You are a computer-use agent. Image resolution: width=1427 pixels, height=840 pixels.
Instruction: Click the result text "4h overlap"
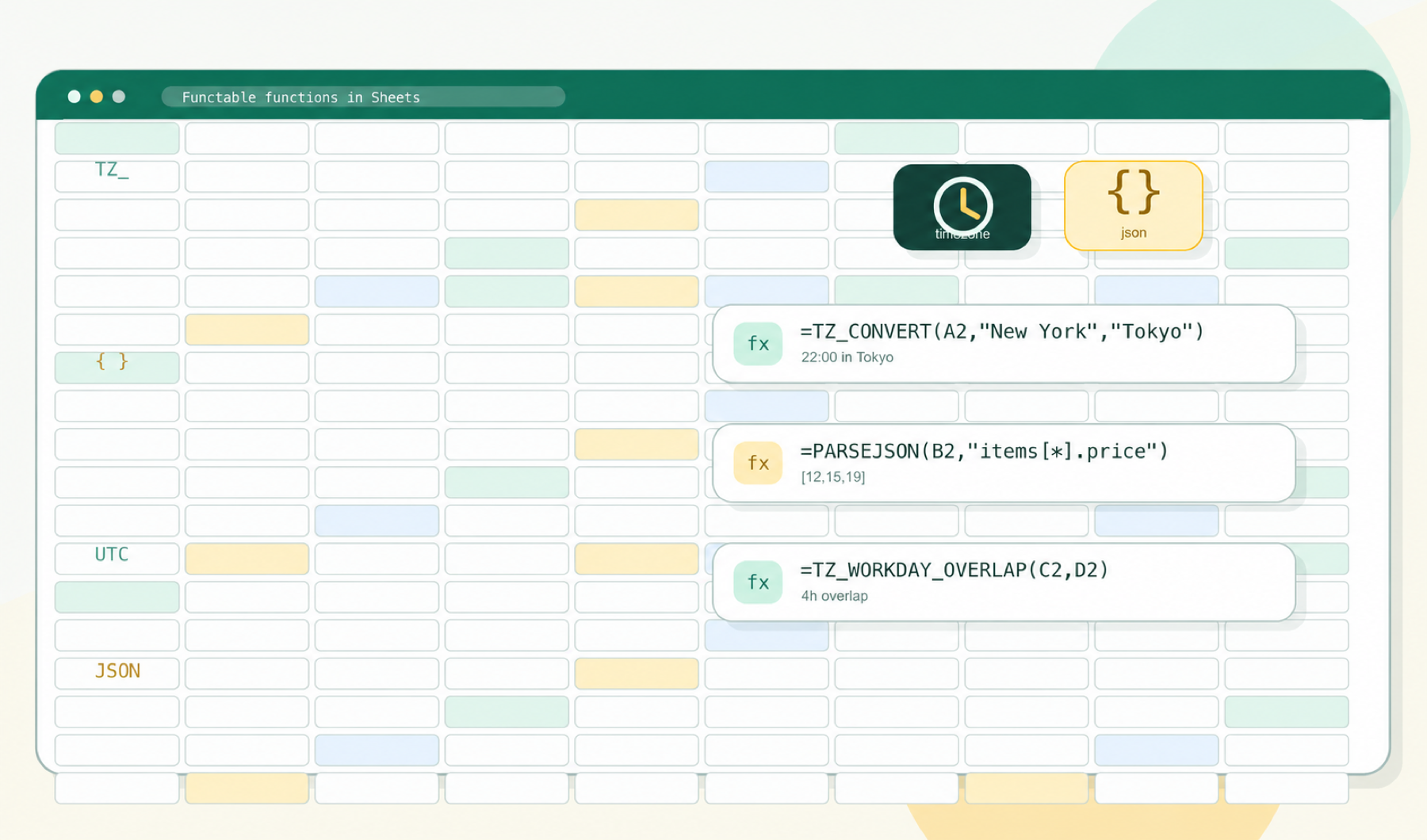[834, 596]
